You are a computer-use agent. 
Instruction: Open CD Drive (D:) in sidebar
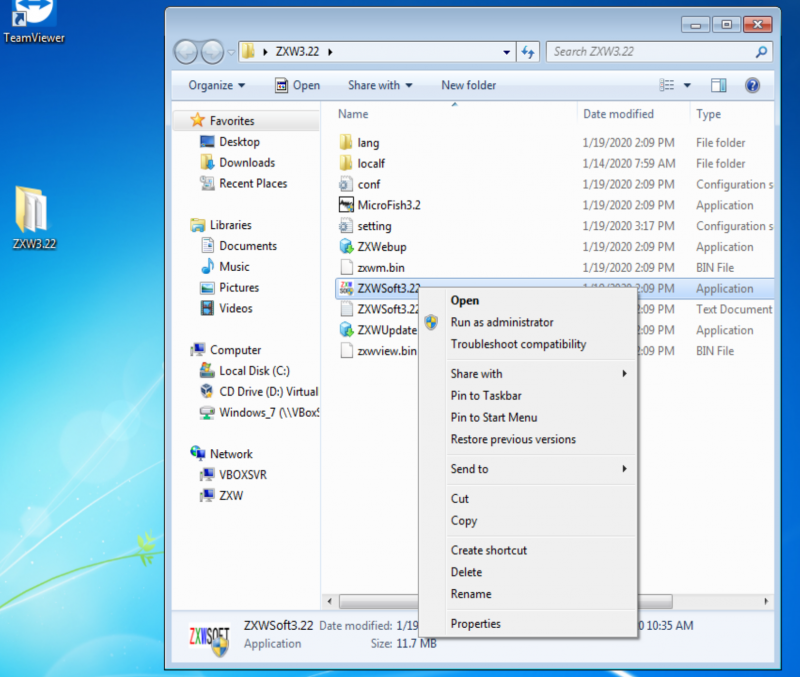tap(259, 392)
